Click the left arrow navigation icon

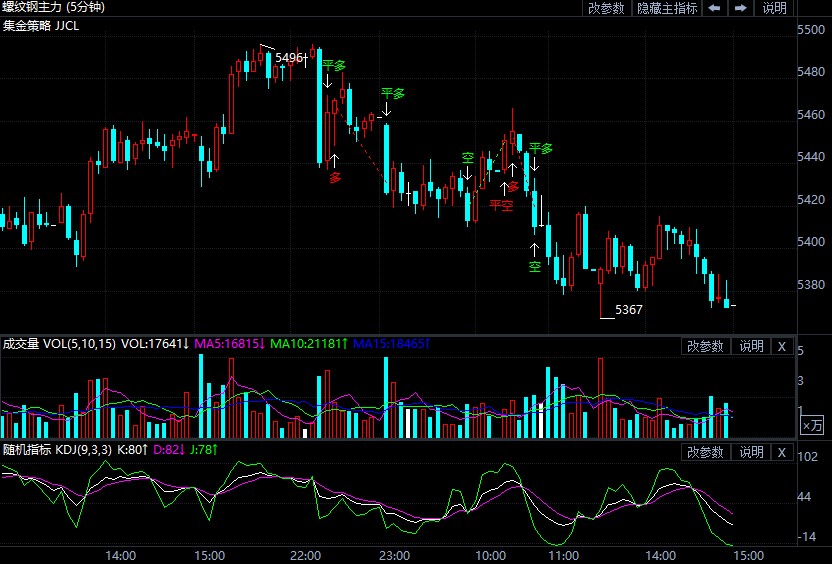click(x=715, y=8)
